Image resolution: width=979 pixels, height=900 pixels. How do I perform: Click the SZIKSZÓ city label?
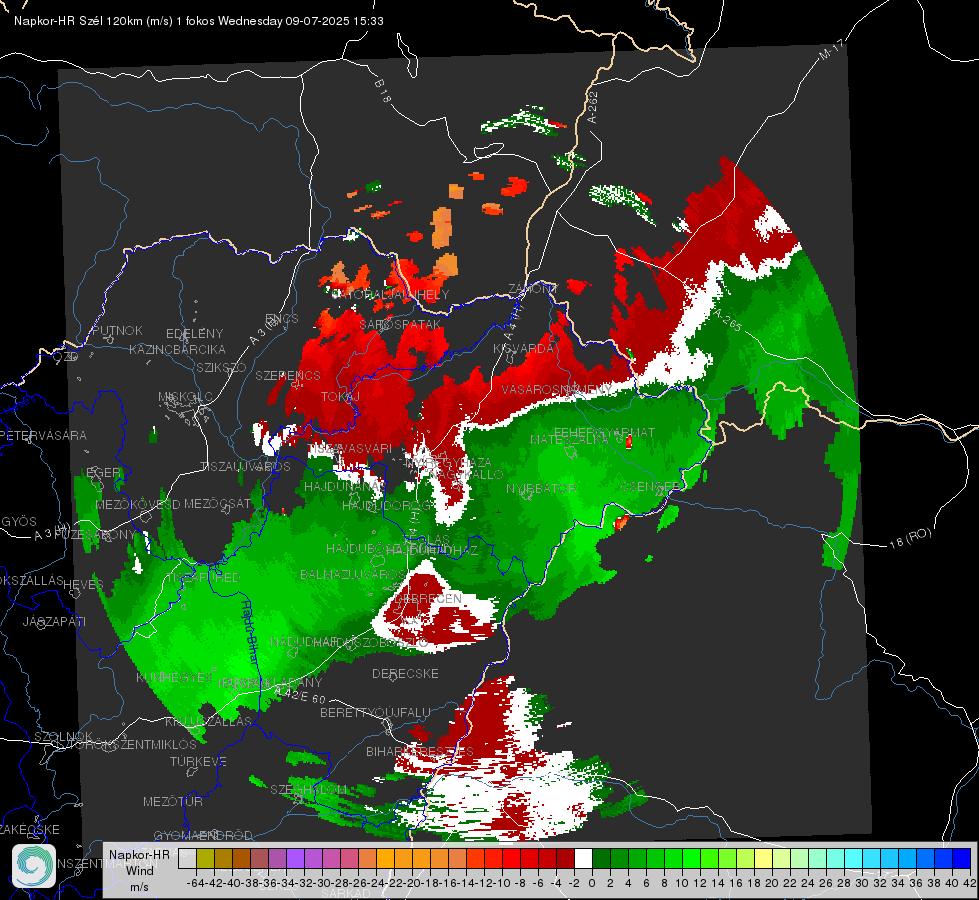pyautogui.click(x=222, y=367)
